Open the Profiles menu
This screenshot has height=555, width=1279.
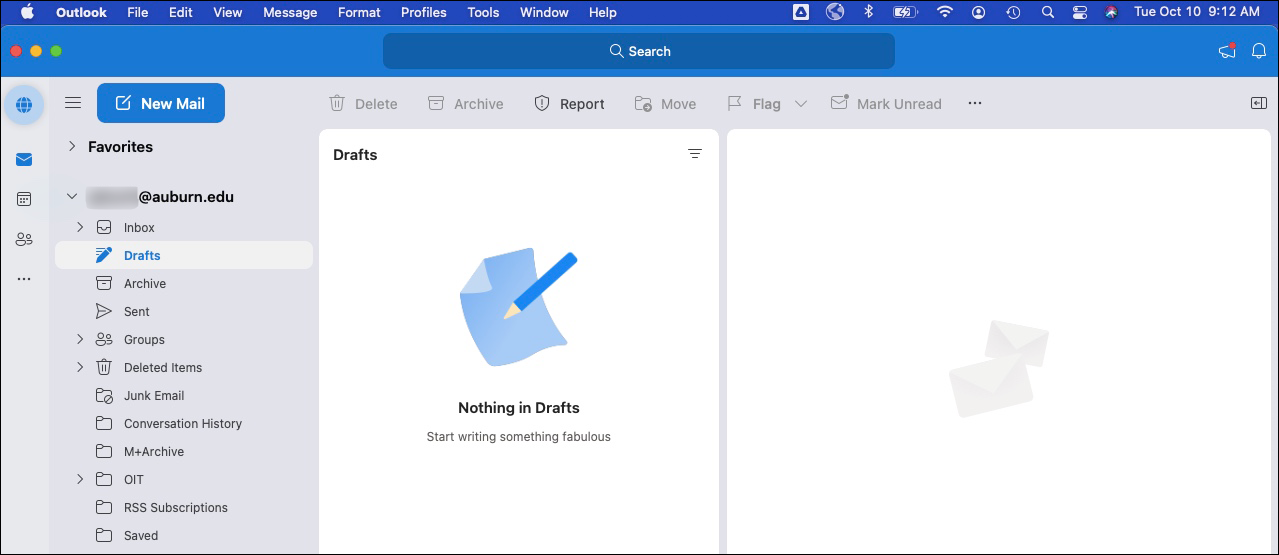tap(424, 12)
